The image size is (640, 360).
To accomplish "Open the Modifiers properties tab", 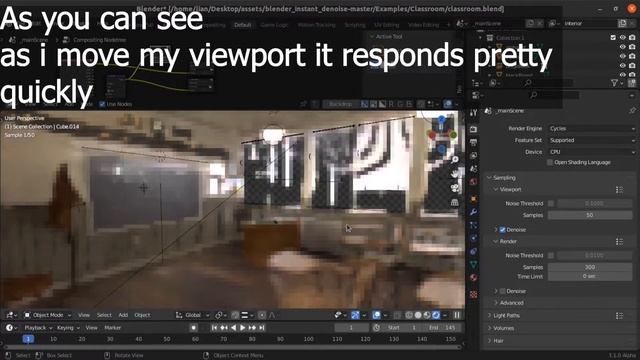I will click(473, 212).
